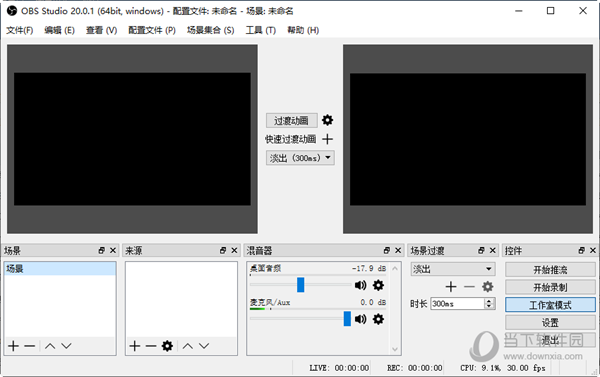Start recording with 开始录制 button
Viewport: 600px width, 377px height.
550,287
